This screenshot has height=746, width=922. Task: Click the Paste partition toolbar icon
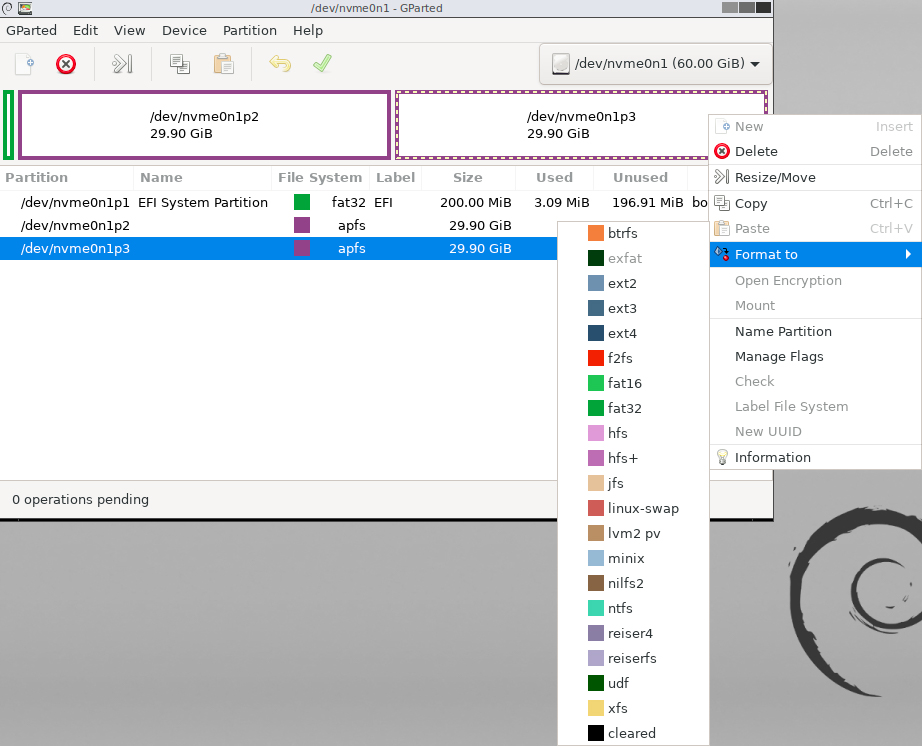click(x=223, y=63)
